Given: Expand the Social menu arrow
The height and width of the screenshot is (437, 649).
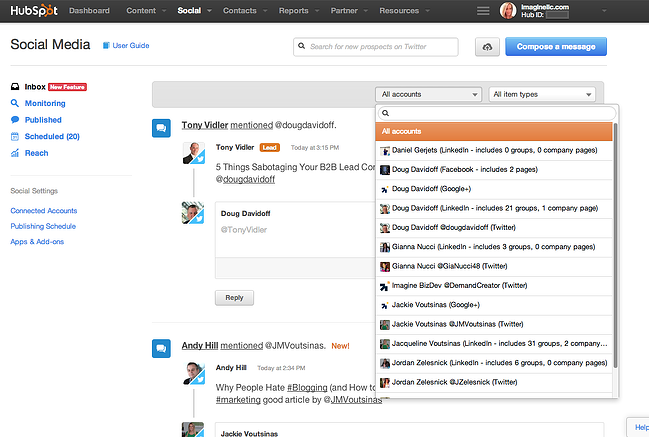Looking at the screenshot, I should tap(209, 11).
